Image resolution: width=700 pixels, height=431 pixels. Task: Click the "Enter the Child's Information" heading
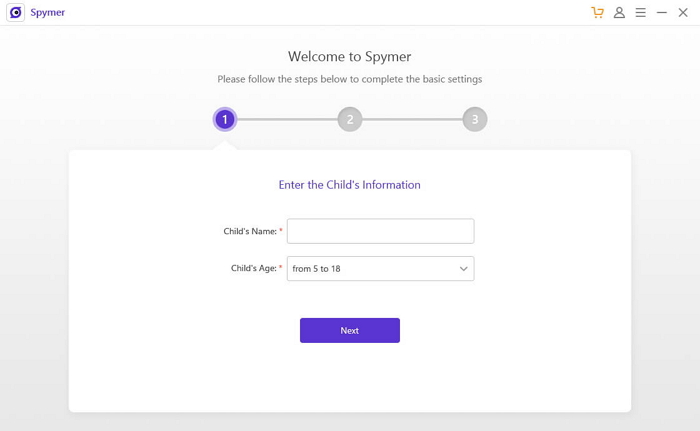point(349,185)
